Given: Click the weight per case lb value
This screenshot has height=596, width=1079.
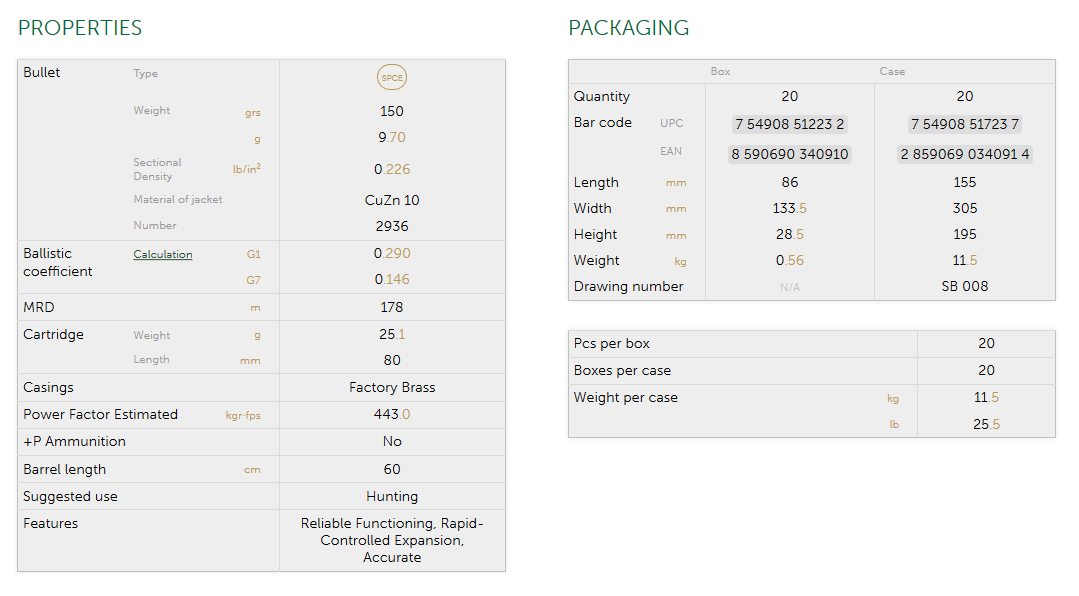Looking at the screenshot, I should [986, 425].
